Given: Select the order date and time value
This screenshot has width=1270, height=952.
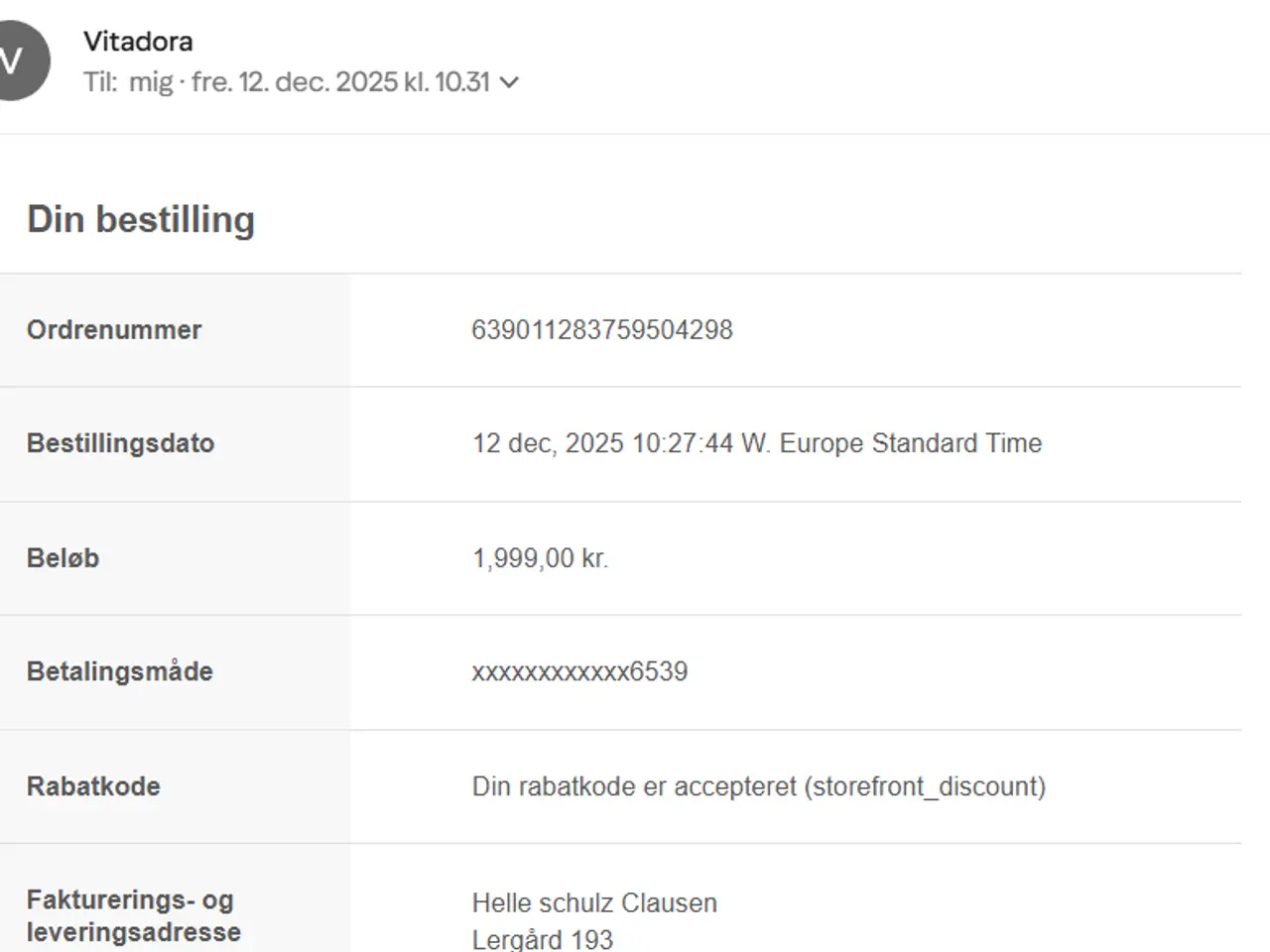Looking at the screenshot, I should tap(757, 443).
